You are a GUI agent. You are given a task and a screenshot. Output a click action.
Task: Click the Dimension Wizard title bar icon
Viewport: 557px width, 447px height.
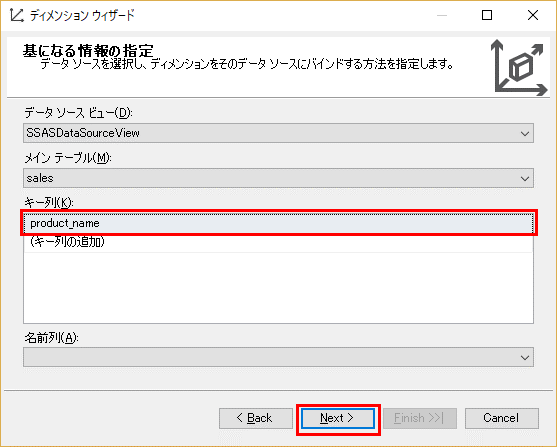coord(16,15)
